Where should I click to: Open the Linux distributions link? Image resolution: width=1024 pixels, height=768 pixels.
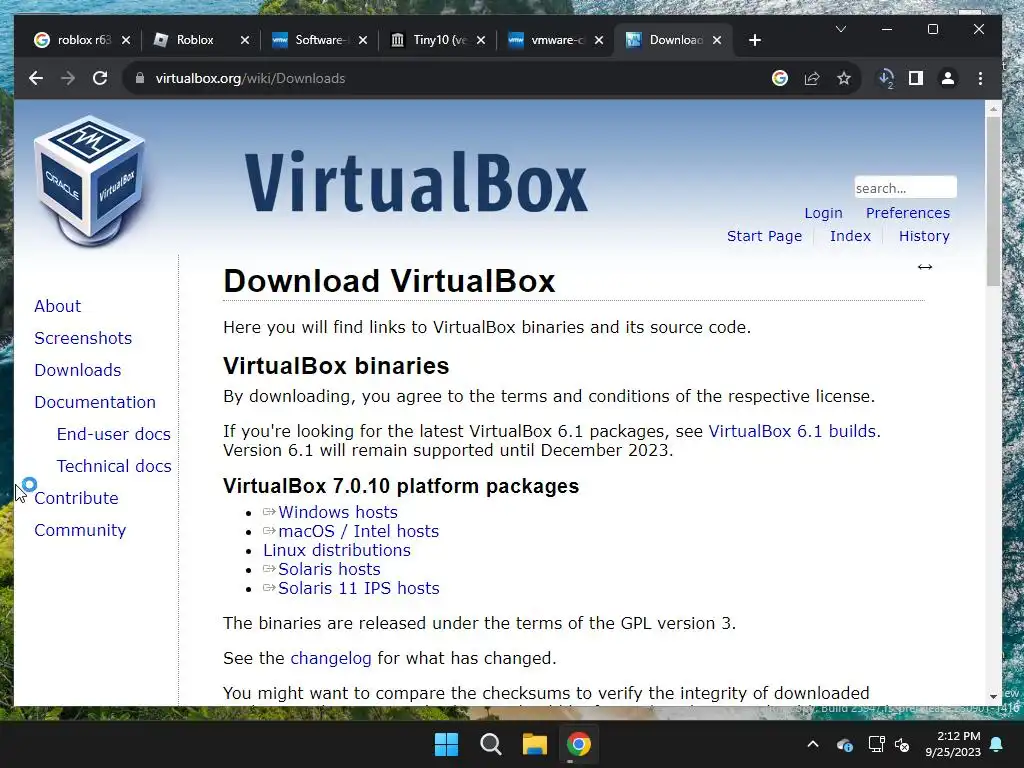coord(337,551)
